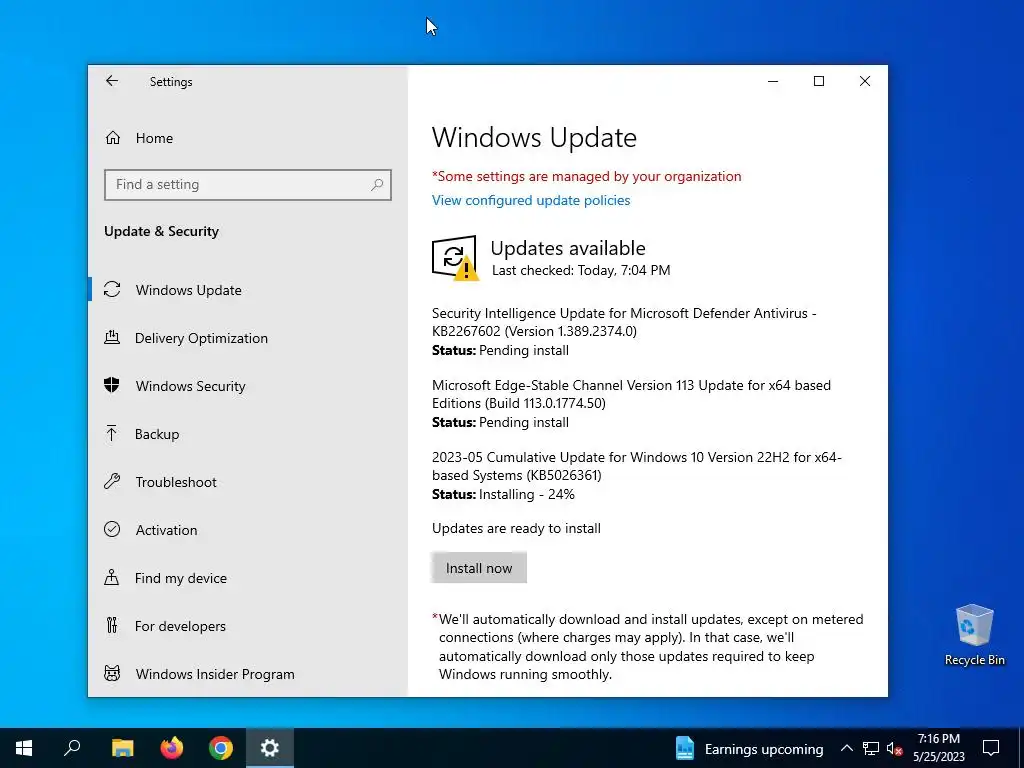Click the red managed by organization notice

(x=586, y=176)
